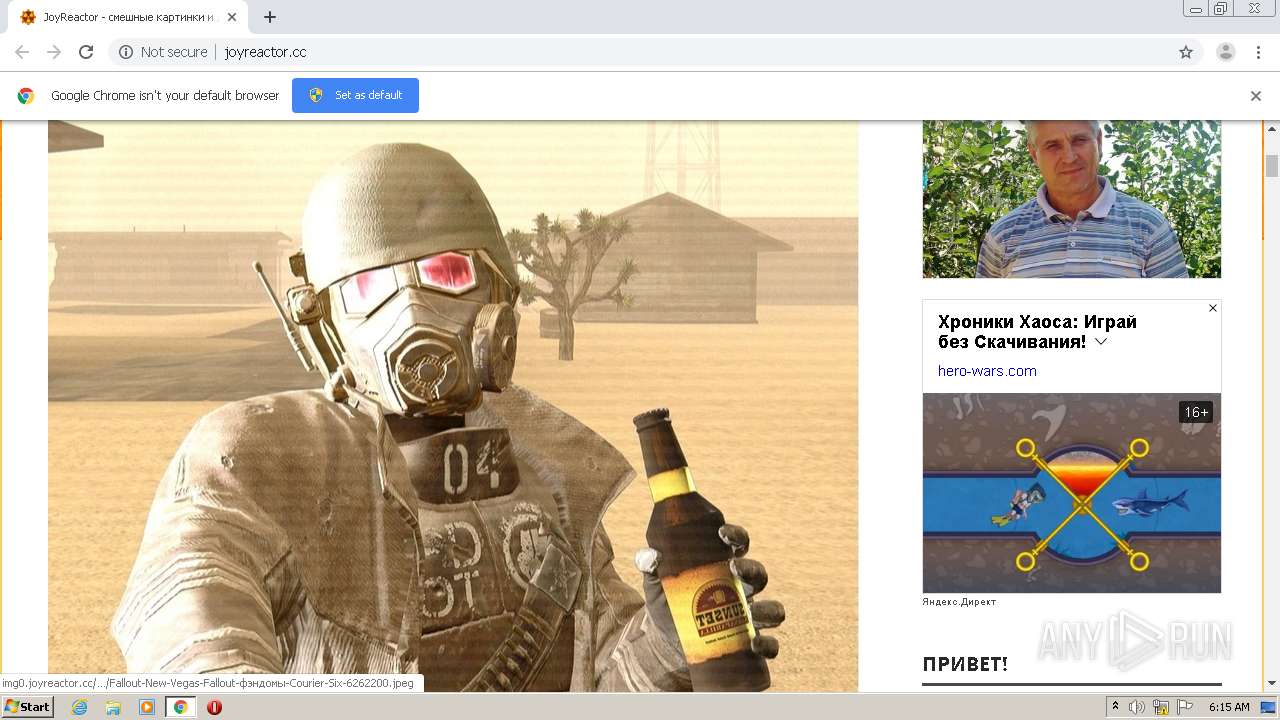Open Windows Explorer from the taskbar

(113, 707)
